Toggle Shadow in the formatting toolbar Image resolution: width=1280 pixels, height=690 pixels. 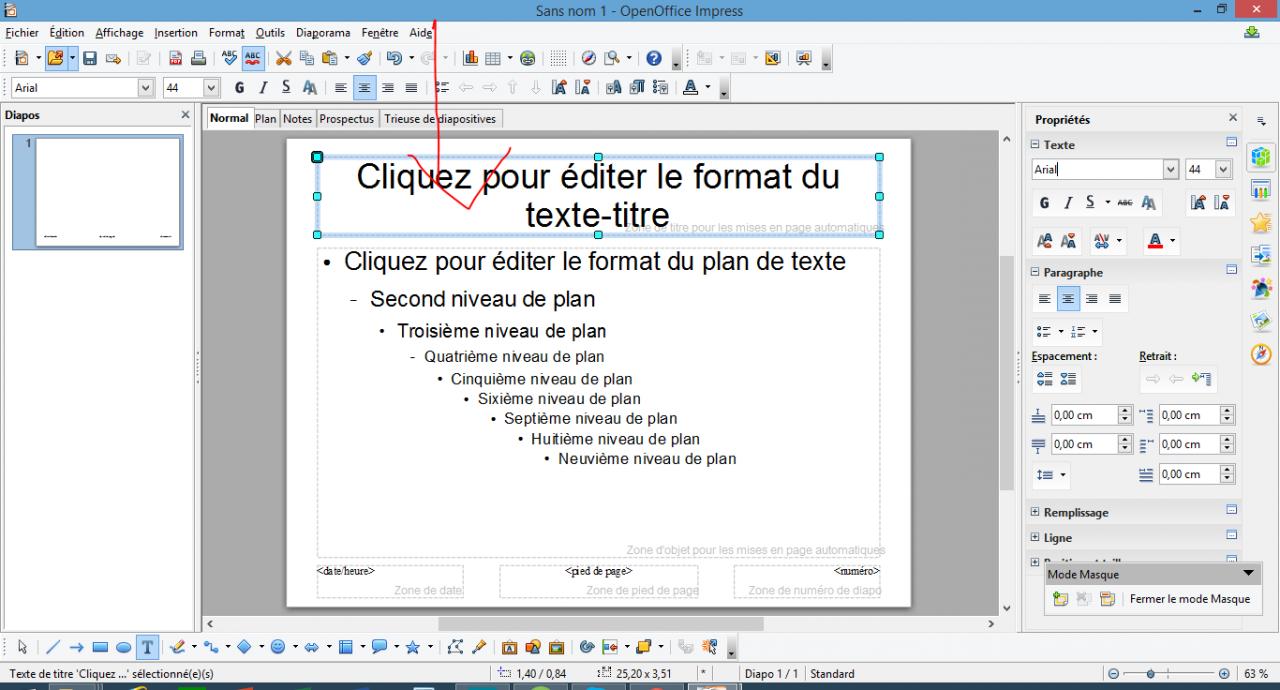pyautogui.click(x=310, y=88)
